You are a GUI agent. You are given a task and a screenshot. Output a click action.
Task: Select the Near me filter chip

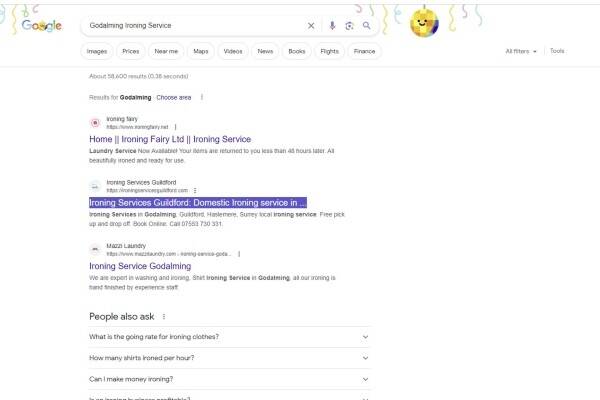(x=166, y=51)
